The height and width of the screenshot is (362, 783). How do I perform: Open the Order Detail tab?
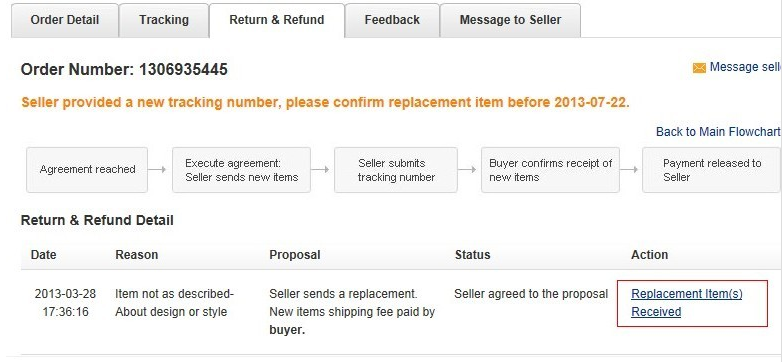point(65,20)
